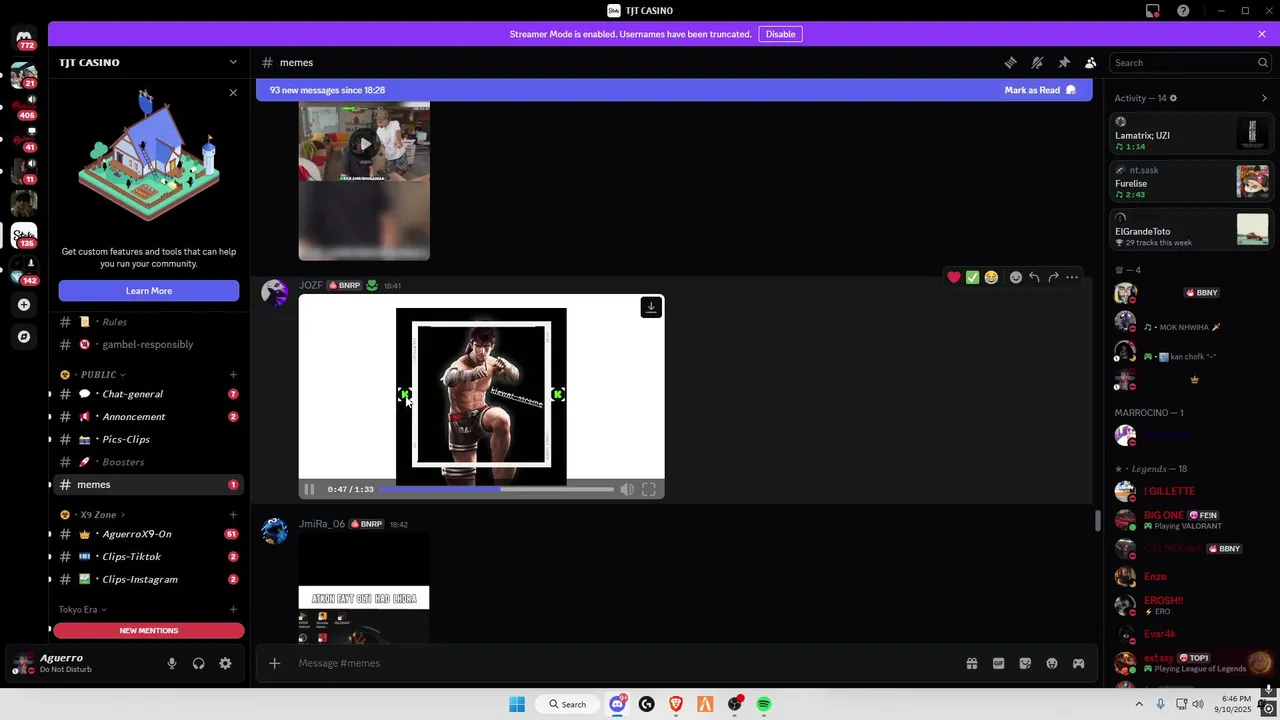Image resolution: width=1280 pixels, height=720 pixels.
Task: Collapse the X9 Zone category
Action: coord(97,514)
